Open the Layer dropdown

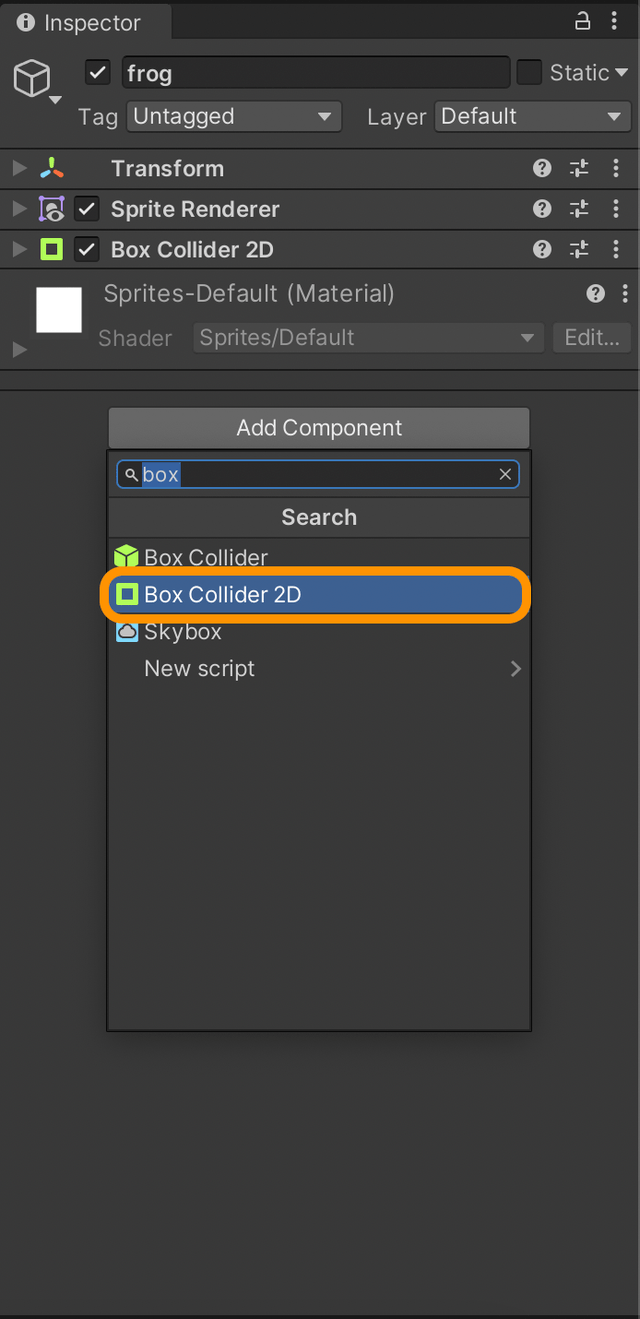(532, 117)
